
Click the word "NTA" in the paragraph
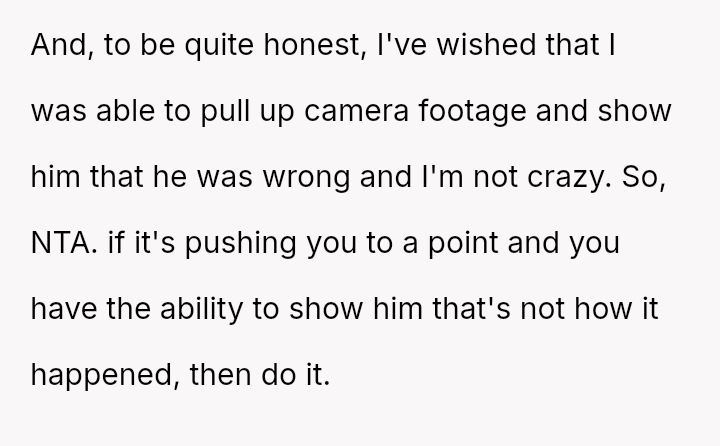[58, 244]
